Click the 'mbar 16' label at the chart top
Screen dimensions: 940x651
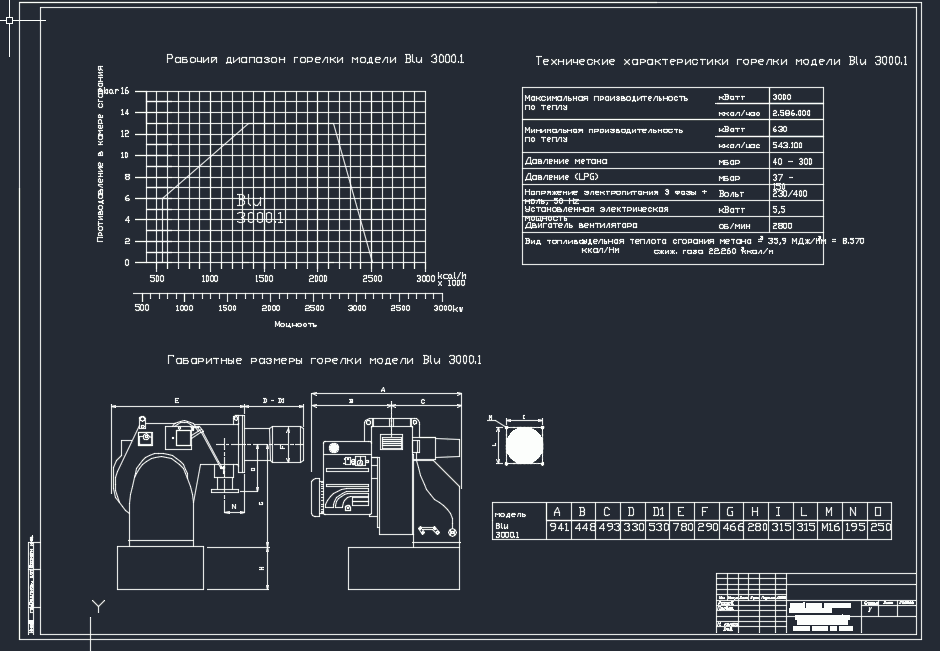point(115,91)
